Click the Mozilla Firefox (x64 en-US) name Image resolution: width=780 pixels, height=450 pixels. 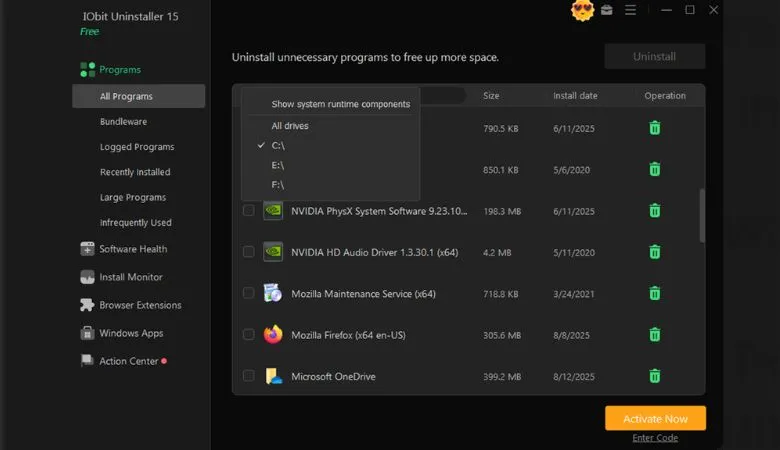pyautogui.click(x=348, y=335)
